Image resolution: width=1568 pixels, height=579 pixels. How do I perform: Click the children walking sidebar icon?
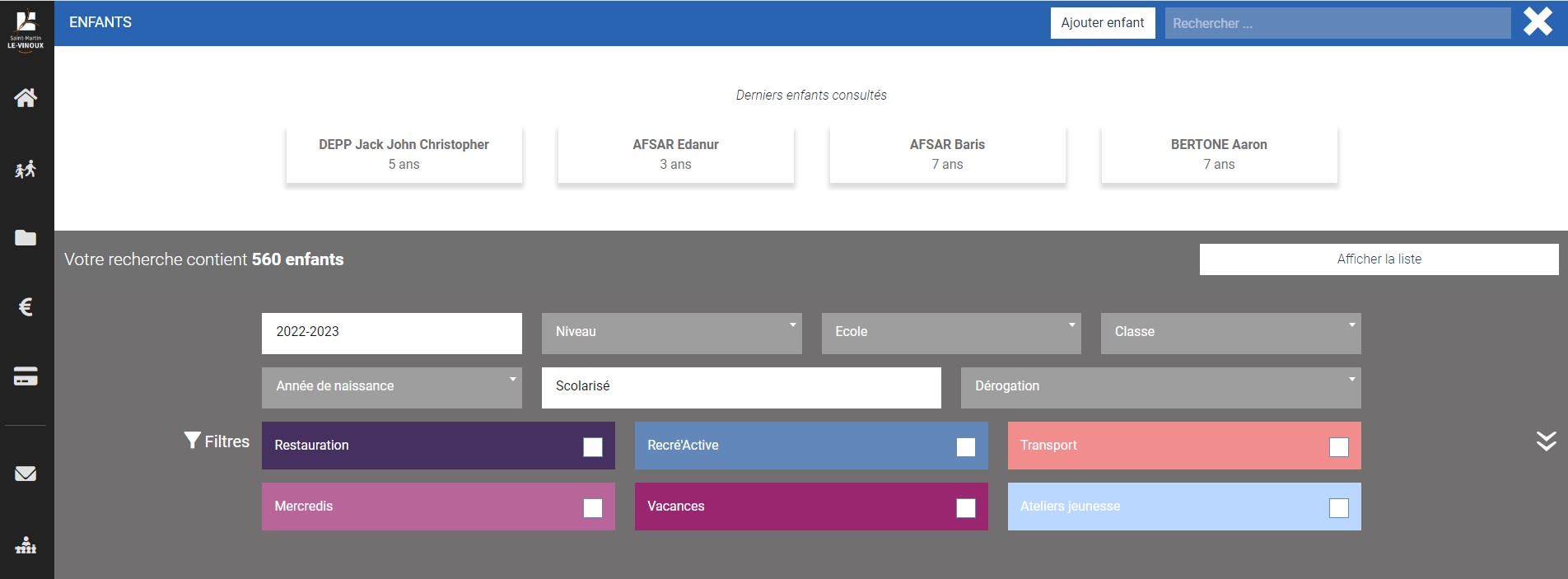(x=26, y=170)
